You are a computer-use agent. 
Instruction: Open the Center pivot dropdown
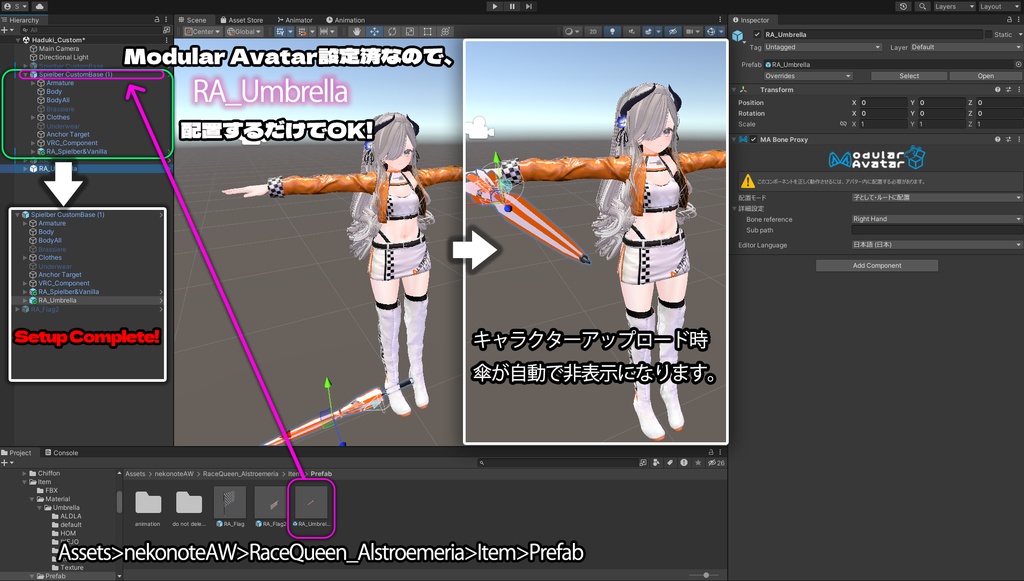tap(203, 31)
